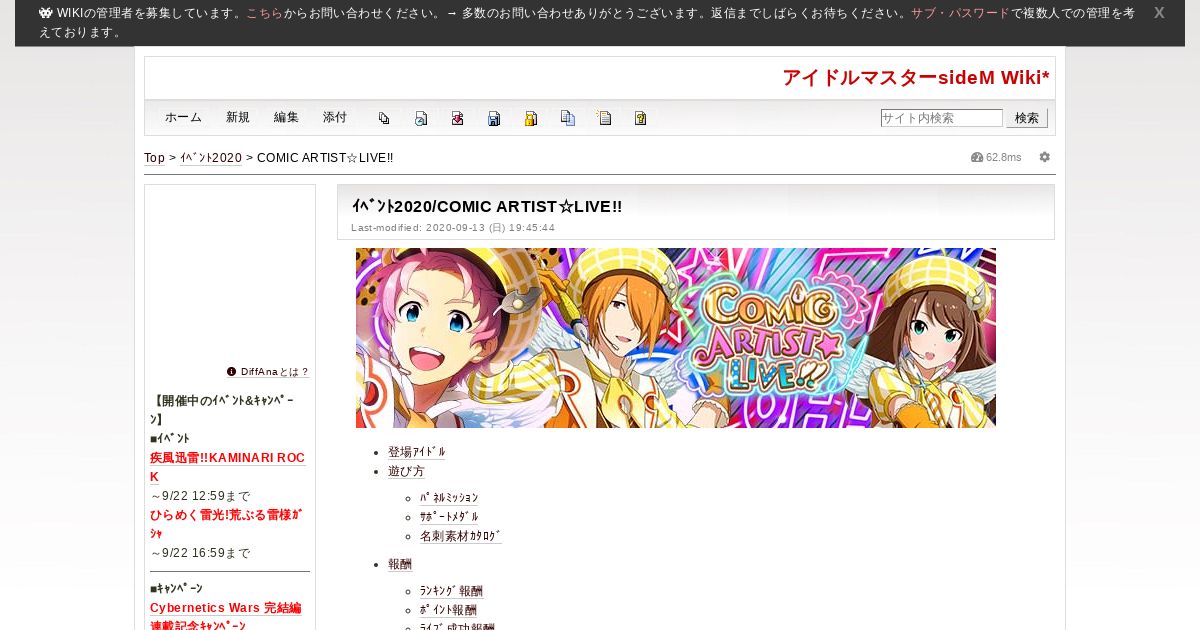Click the blue duplicate pages icon

[567, 118]
